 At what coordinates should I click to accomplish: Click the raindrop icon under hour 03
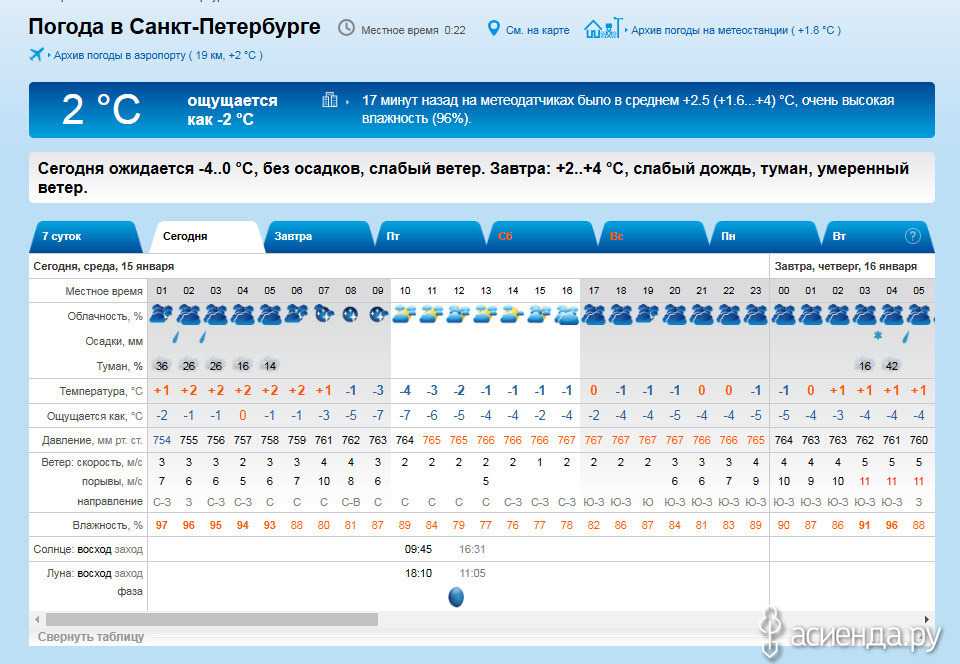click(203, 337)
